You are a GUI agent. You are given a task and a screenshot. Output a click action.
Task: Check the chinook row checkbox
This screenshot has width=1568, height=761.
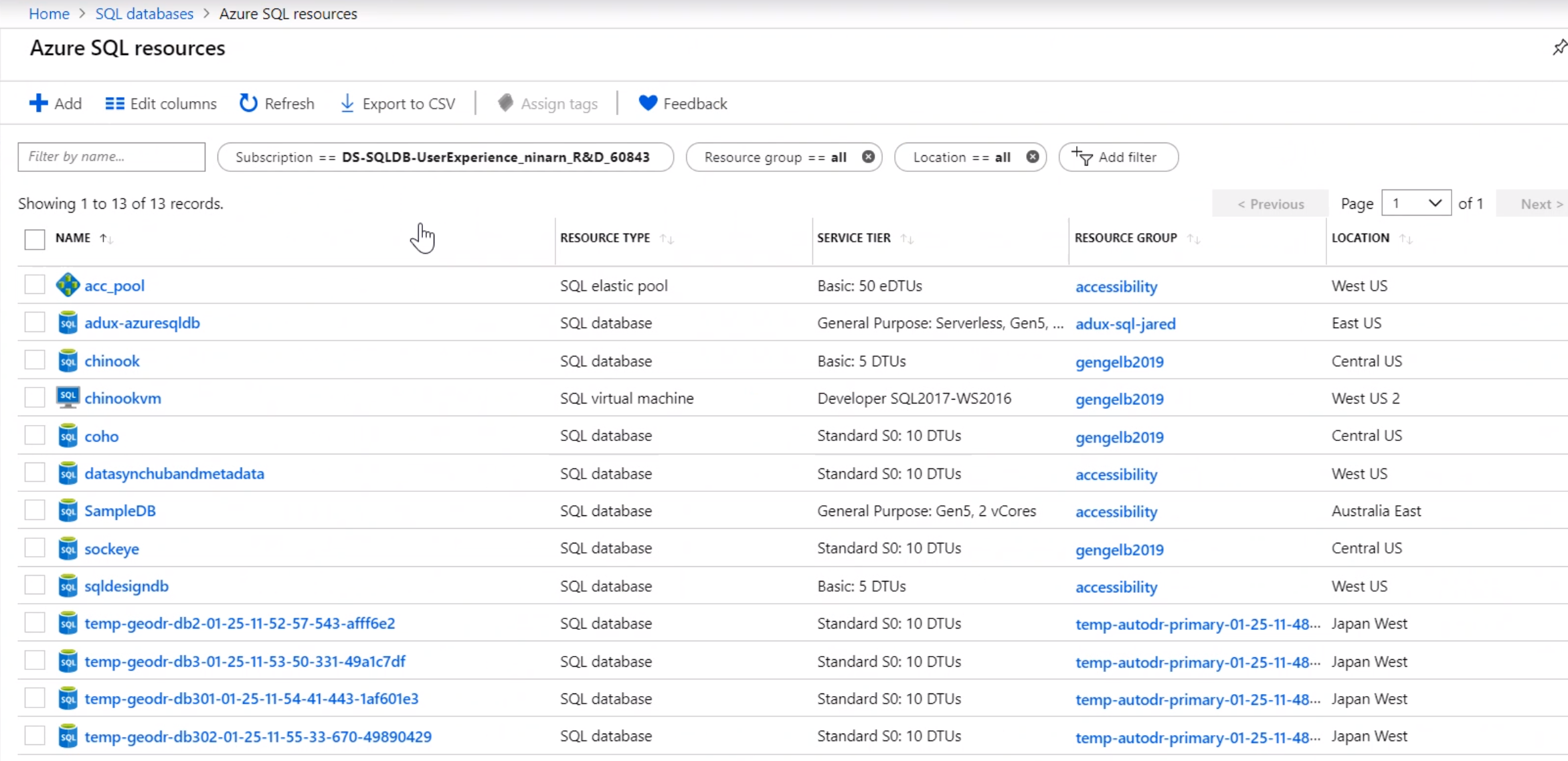(35, 360)
